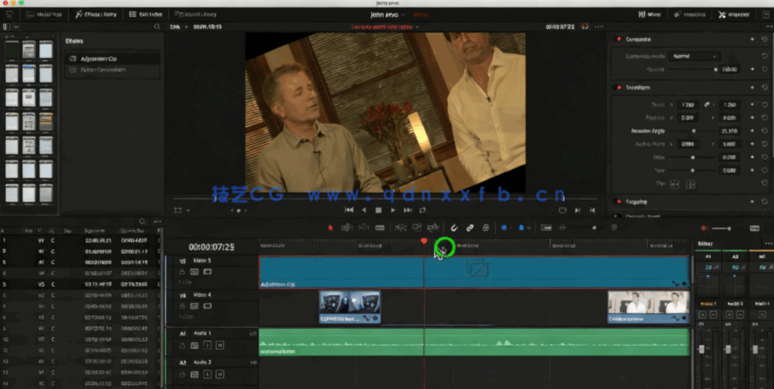Click the Replace clip edit icon

tap(433, 228)
